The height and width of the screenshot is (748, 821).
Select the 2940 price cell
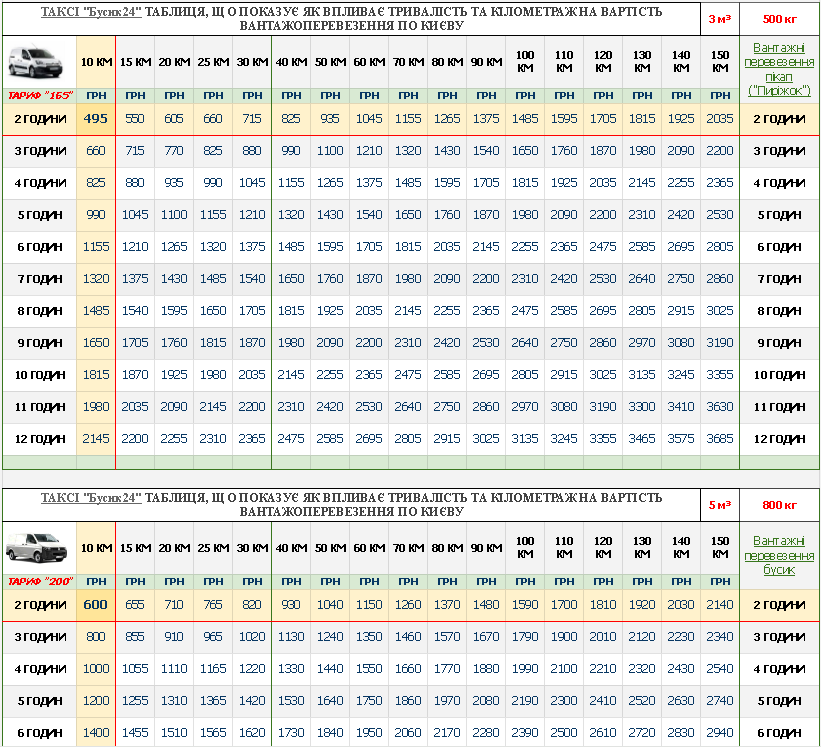[x=719, y=733]
